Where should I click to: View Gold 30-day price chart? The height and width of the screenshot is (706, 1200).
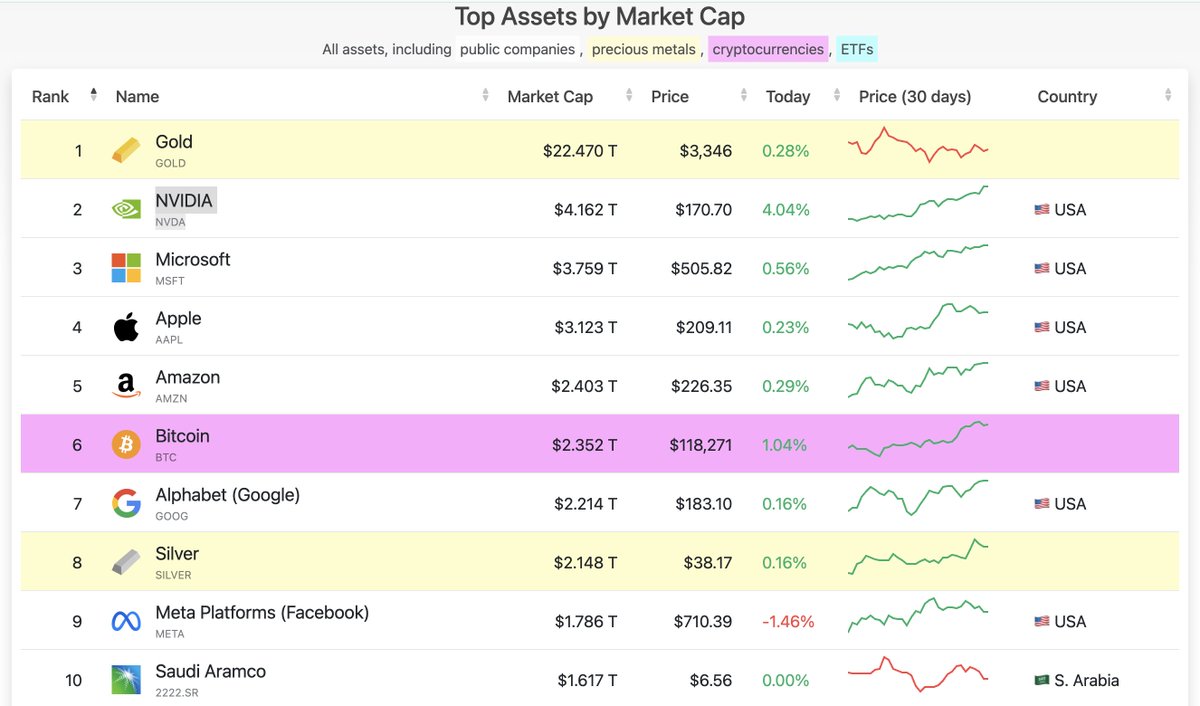(x=918, y=145)
